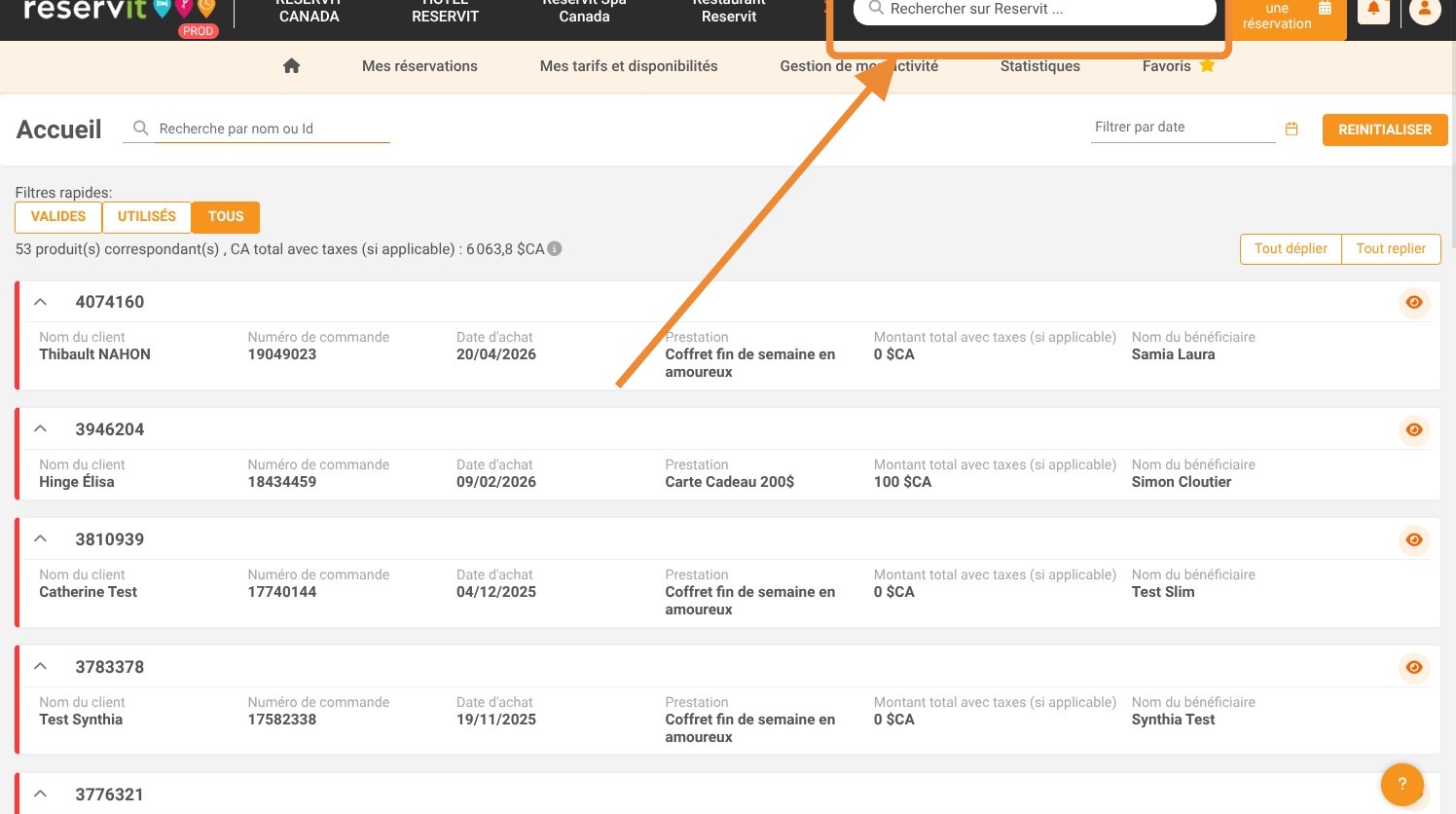The width and height of the screenshot is (1456, 814).
Task: View details of voucher 3810939 with eye icon
Action: coord(1414,540)
